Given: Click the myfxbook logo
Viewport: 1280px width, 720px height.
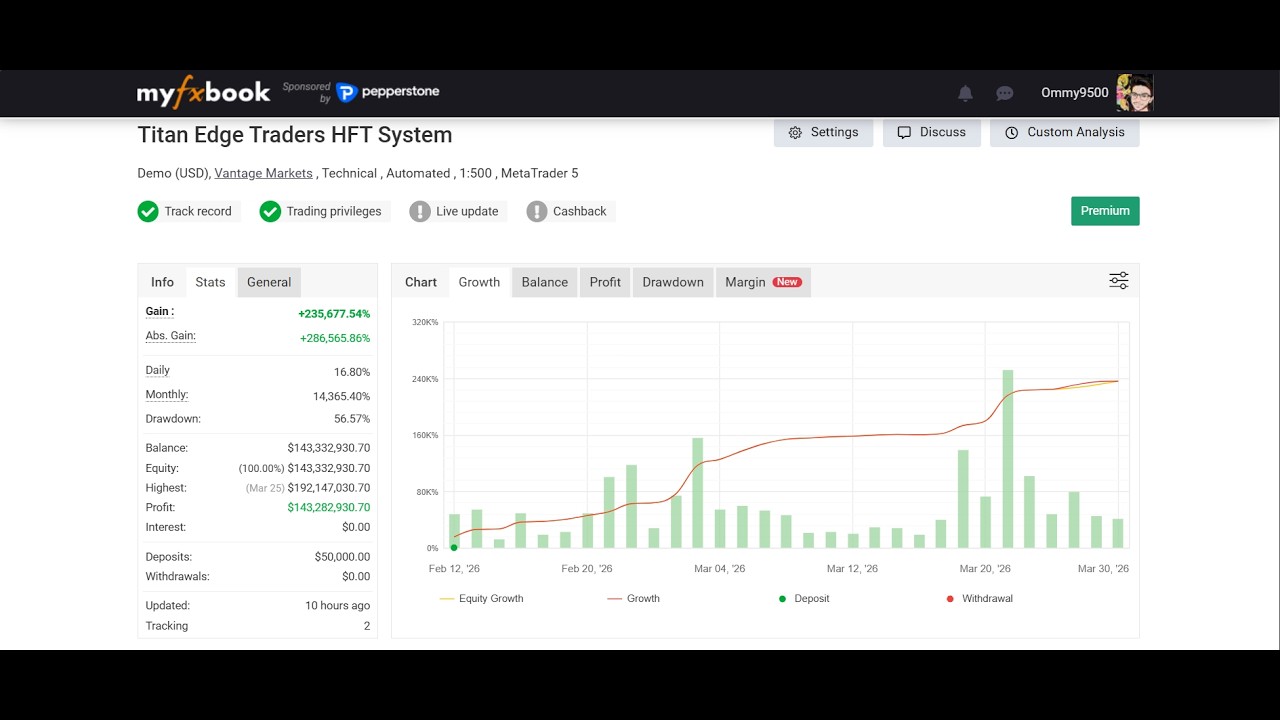Looking at the screenshot, I should 204,93.
